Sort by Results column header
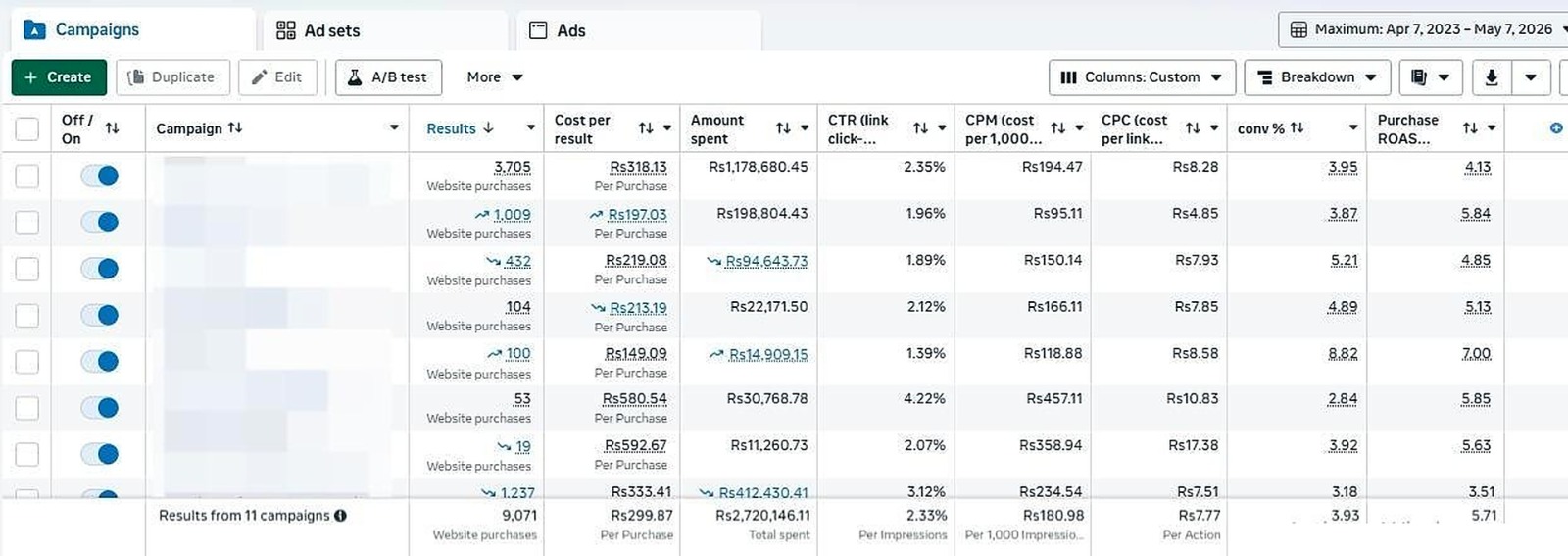The width and height of the screenshot is (1568, 556). 460,128
